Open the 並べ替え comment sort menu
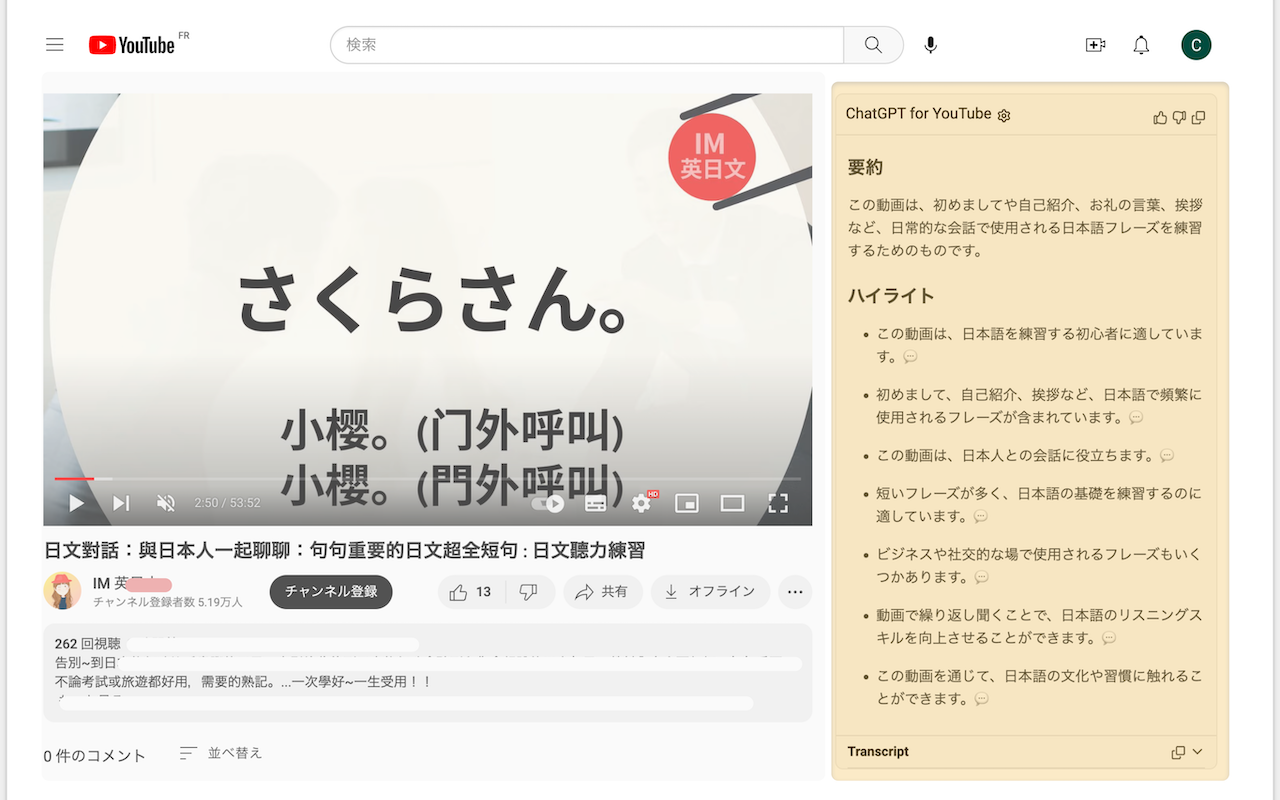Screen dimensions: 1280x800 221,753
